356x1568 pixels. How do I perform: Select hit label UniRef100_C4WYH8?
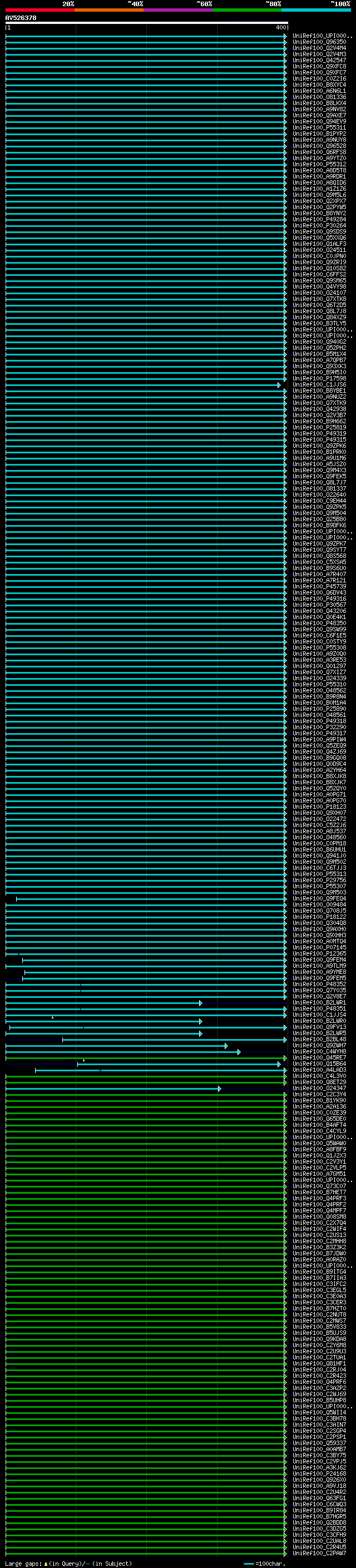pos(319,1052)
